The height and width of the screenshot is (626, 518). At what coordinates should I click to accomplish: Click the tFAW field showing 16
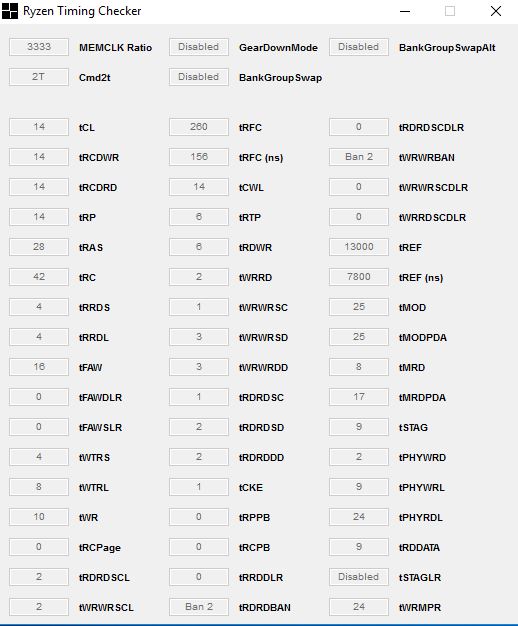point(39,367)
